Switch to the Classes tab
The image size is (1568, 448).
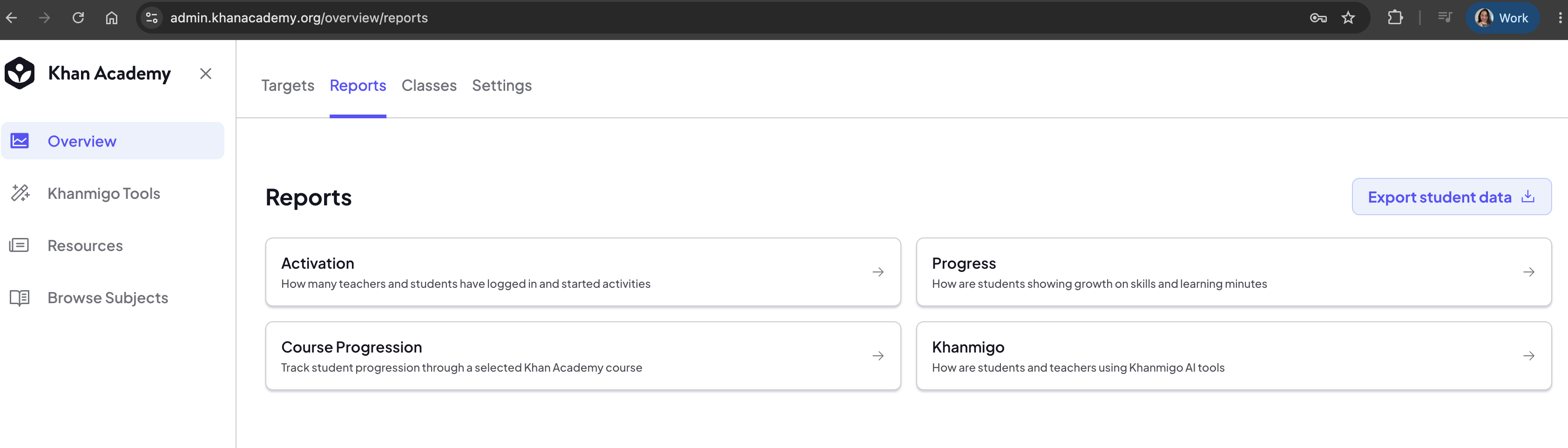pos(429,85)
